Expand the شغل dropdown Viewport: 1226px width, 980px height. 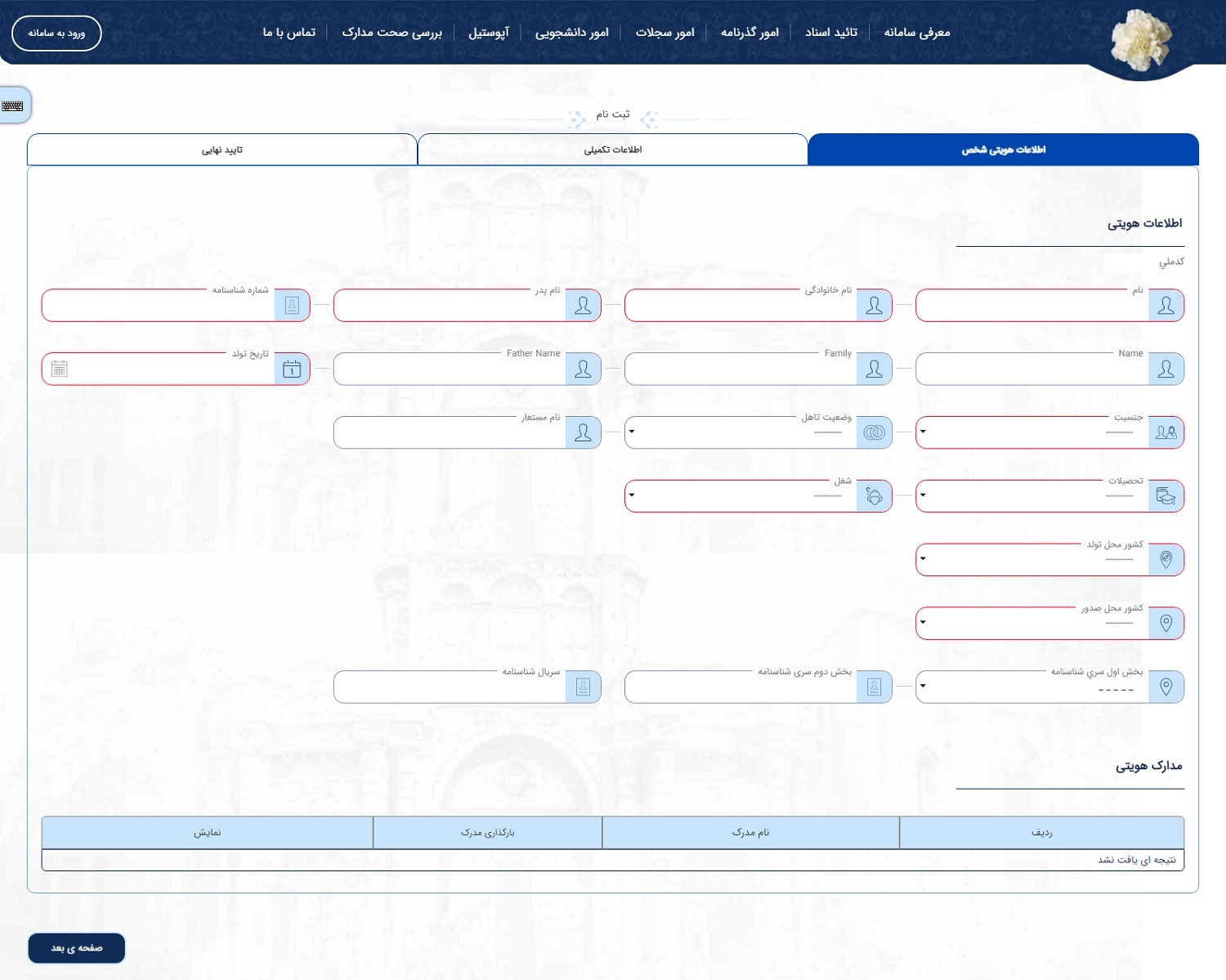(x=741, y=496)
